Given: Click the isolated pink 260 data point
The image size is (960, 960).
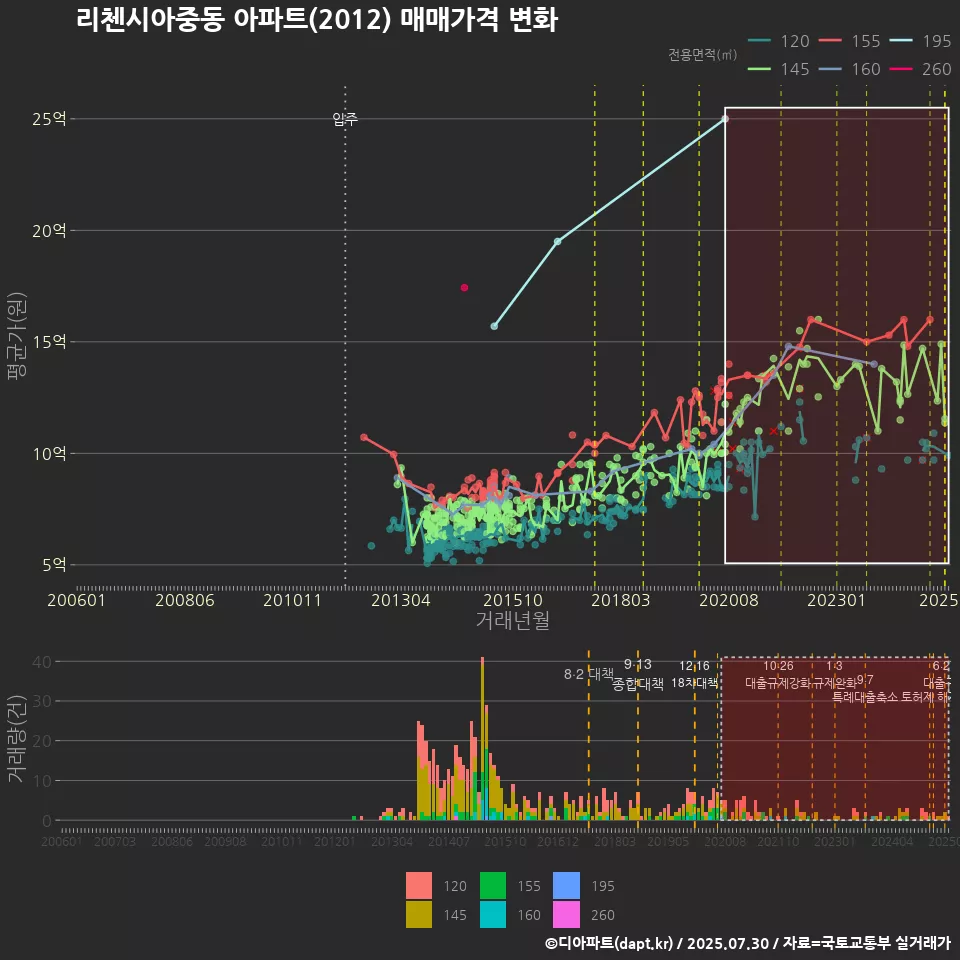Looking at the screenshot, I should point(464,288).
